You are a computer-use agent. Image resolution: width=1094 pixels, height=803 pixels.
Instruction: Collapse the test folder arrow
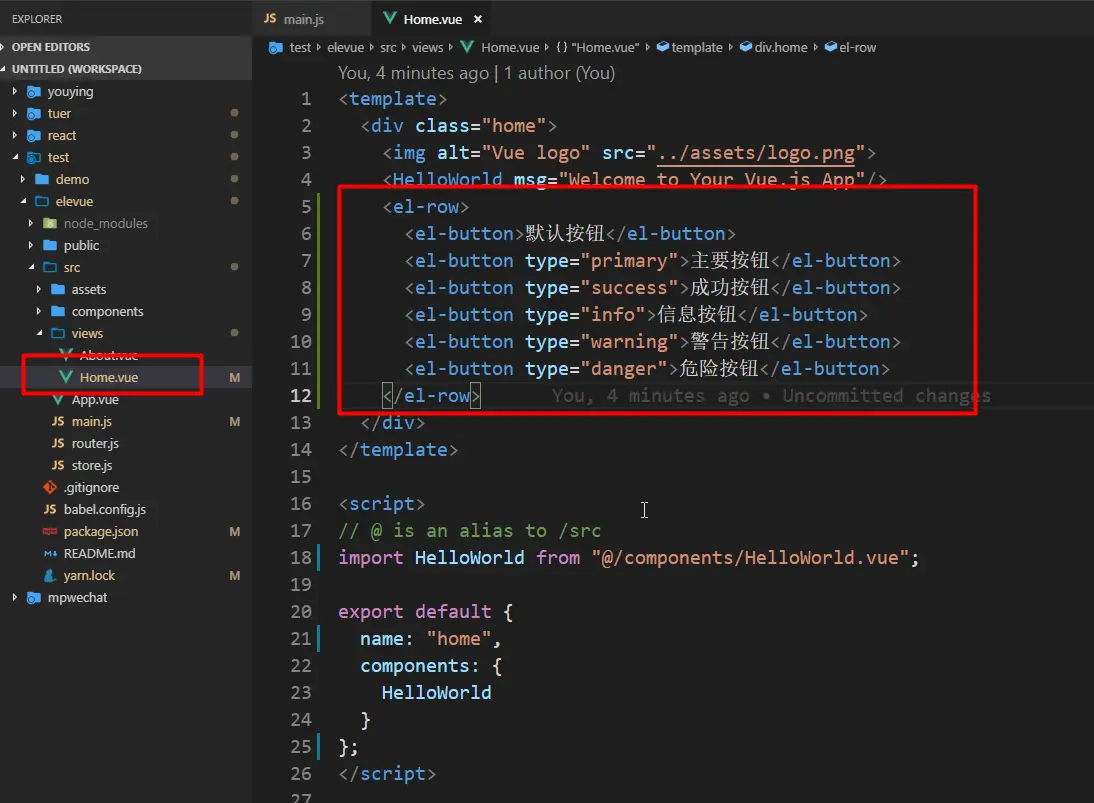point(15,157)
